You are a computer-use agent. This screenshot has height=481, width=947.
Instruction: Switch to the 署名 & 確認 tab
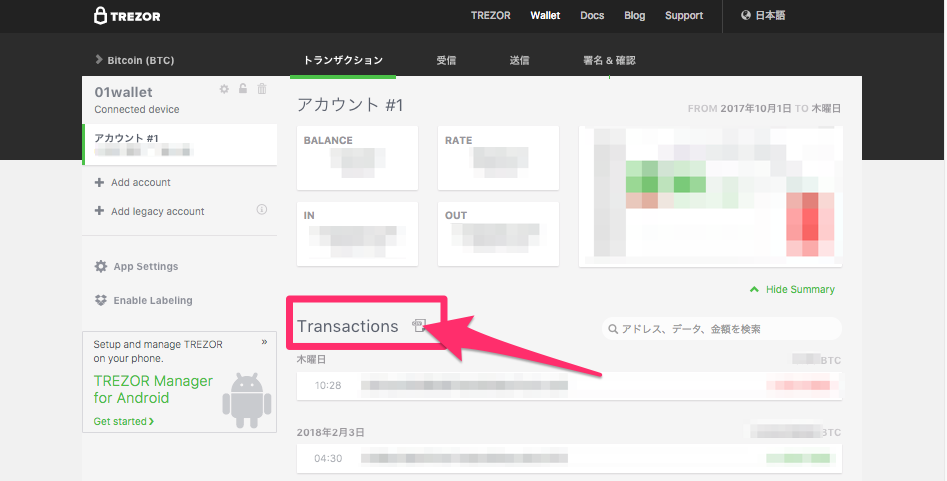click(609, 60)
